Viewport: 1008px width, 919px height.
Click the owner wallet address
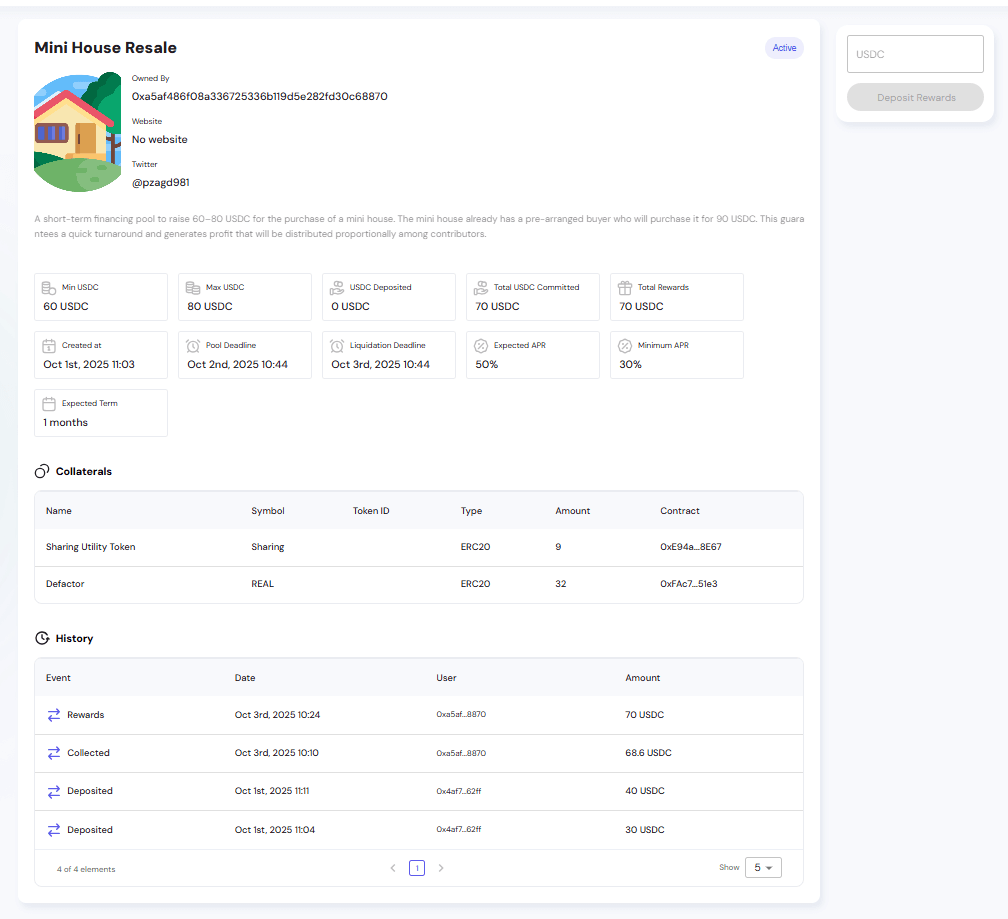click(x=259, y=97)
